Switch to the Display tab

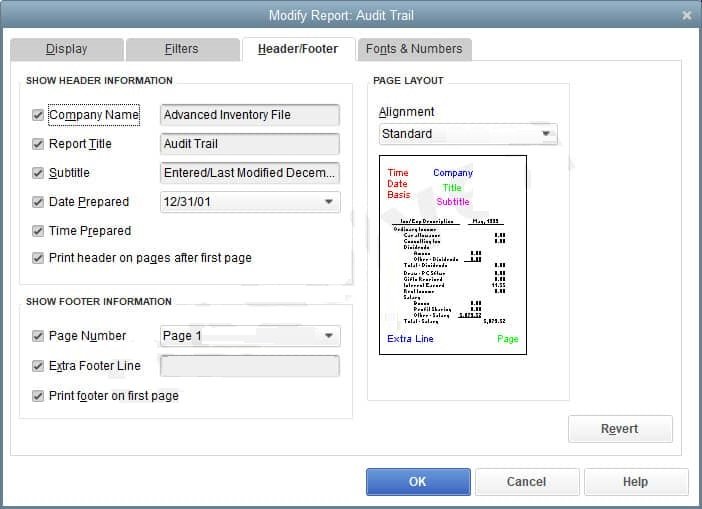coord(67,49)
